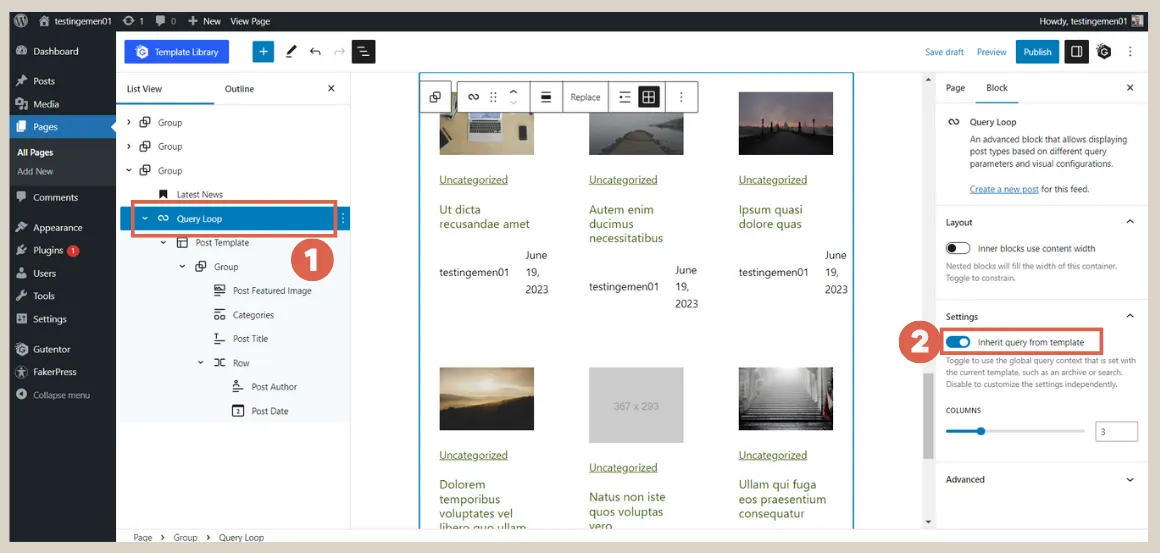1160x553 pixels.
Task: Click the block inserter plus button
Action: (263, 52)
